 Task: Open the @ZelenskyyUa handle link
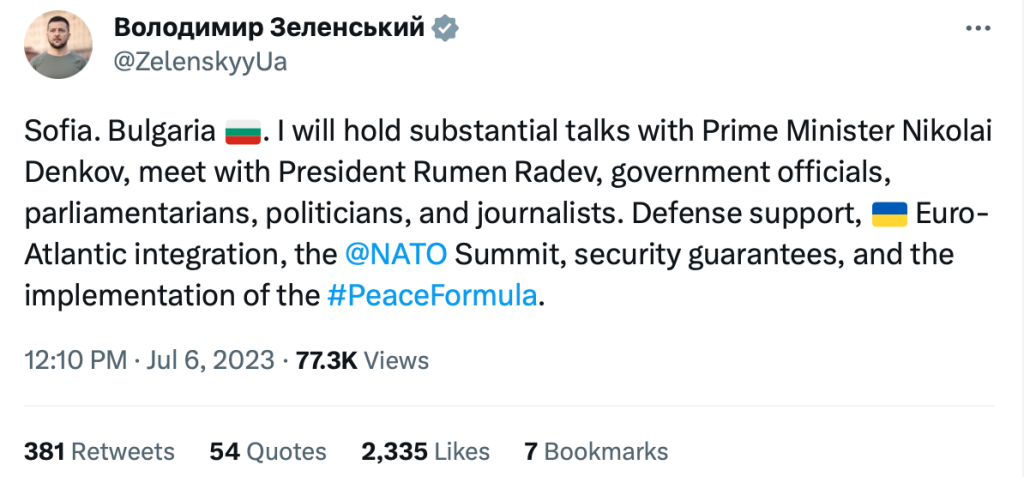[x=200, y=61]
